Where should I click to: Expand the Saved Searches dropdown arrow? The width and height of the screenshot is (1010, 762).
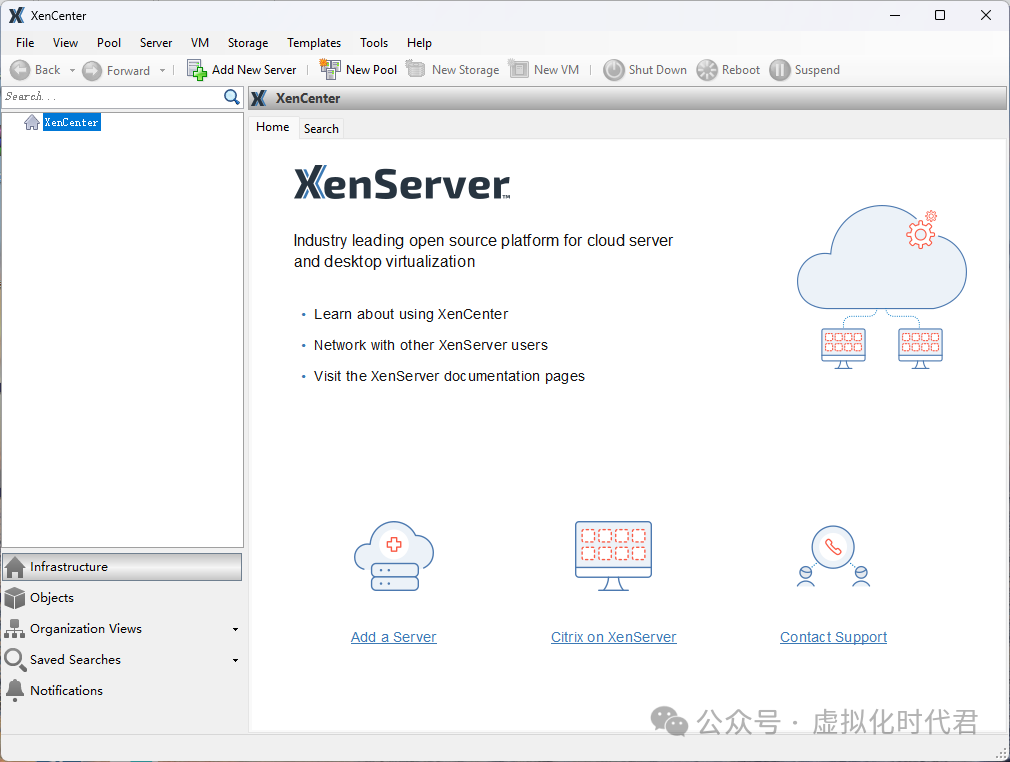pos(235,660)
